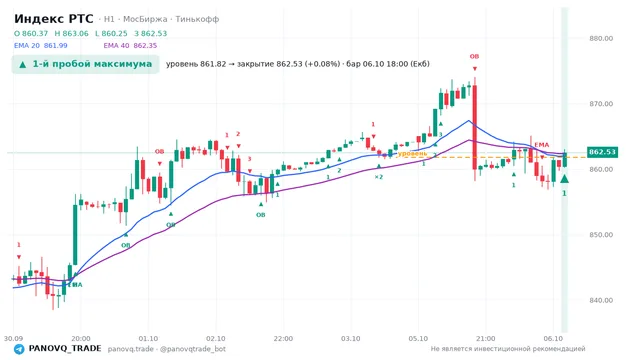Click the green EMA marker near 20:00
Screen dimensions: 640x360
(x=76, y=284)
